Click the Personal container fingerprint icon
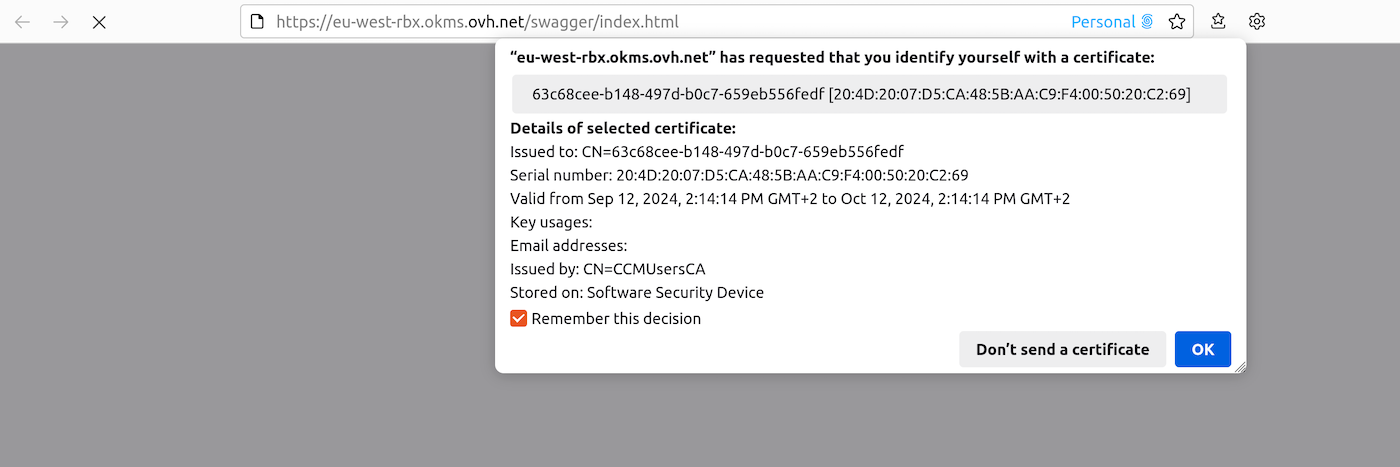This screenshot has height=467, width=1400. pyautogui.click(x=1147, y=22)
